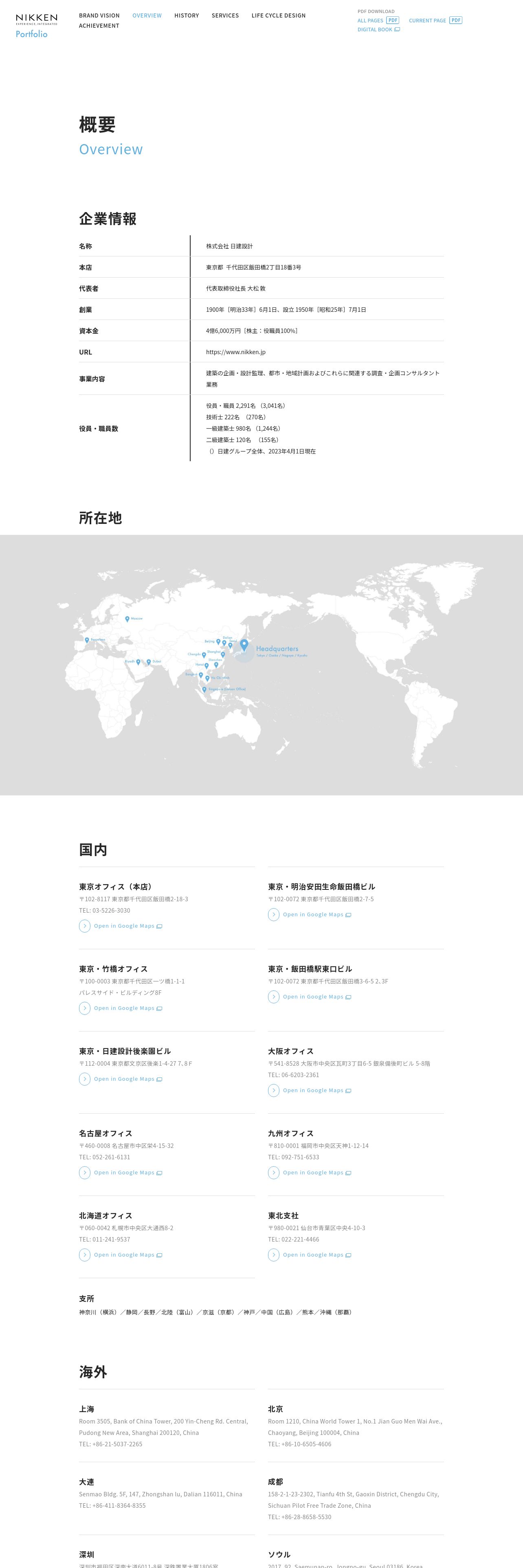This screenshot has height=1568, width=523.
Task: Click the 〒060-0042 札幌 address line
Action: click(x=126, y=1228)
